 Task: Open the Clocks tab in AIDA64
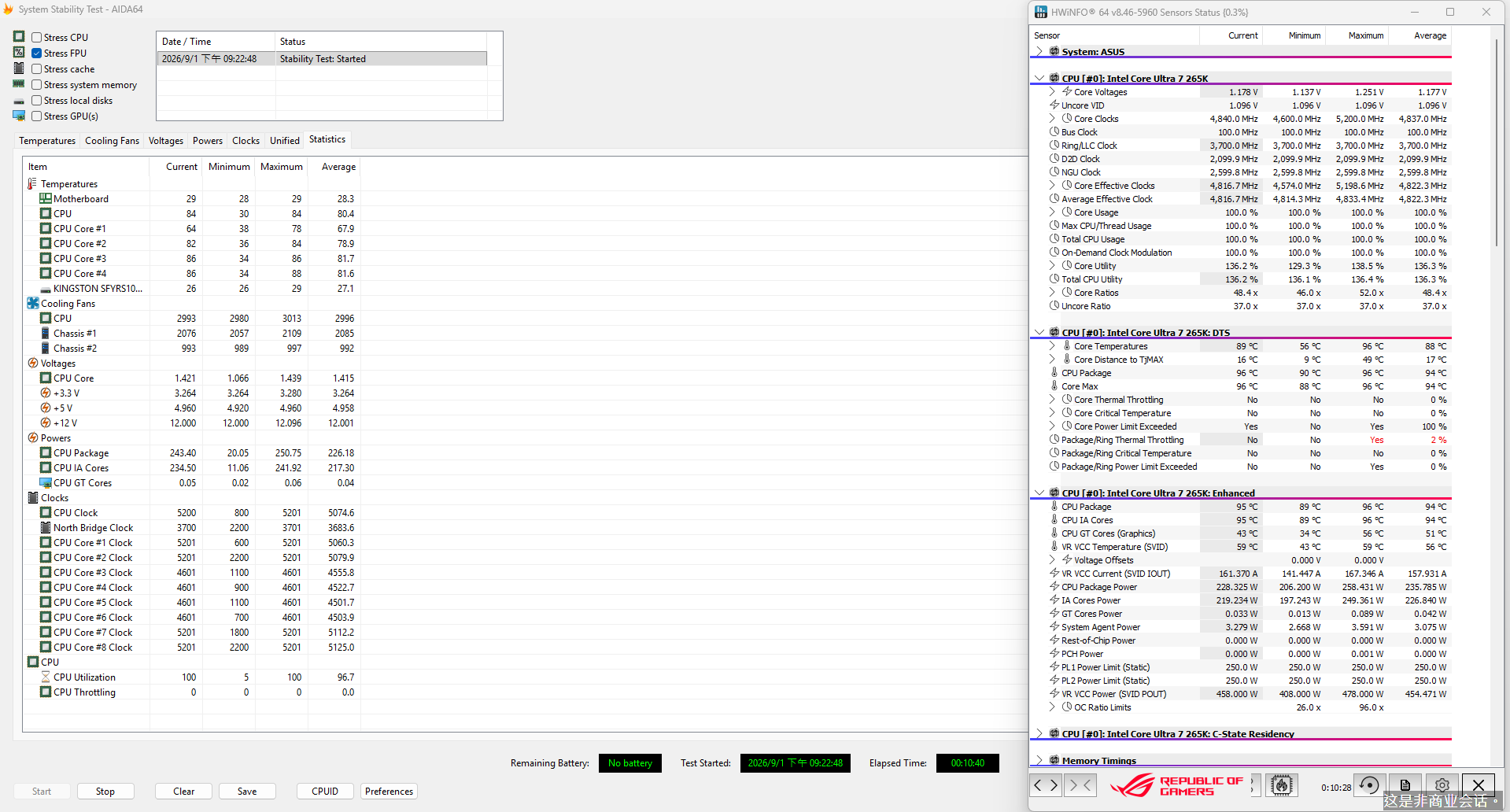click(x=246, y=141)
